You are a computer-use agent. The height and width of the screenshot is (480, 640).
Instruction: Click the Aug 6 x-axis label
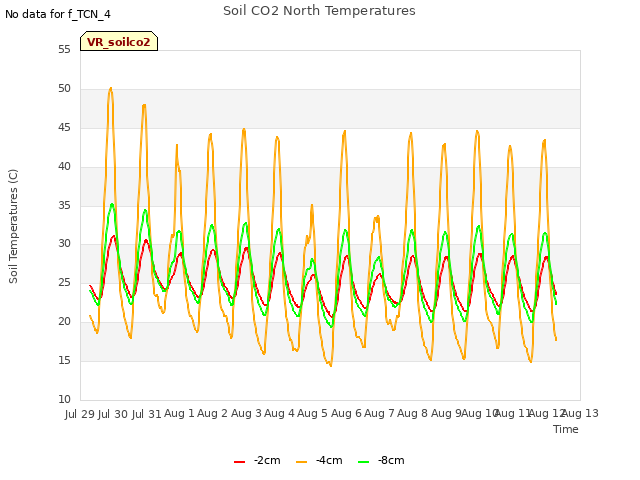click(x=346, y=413)
